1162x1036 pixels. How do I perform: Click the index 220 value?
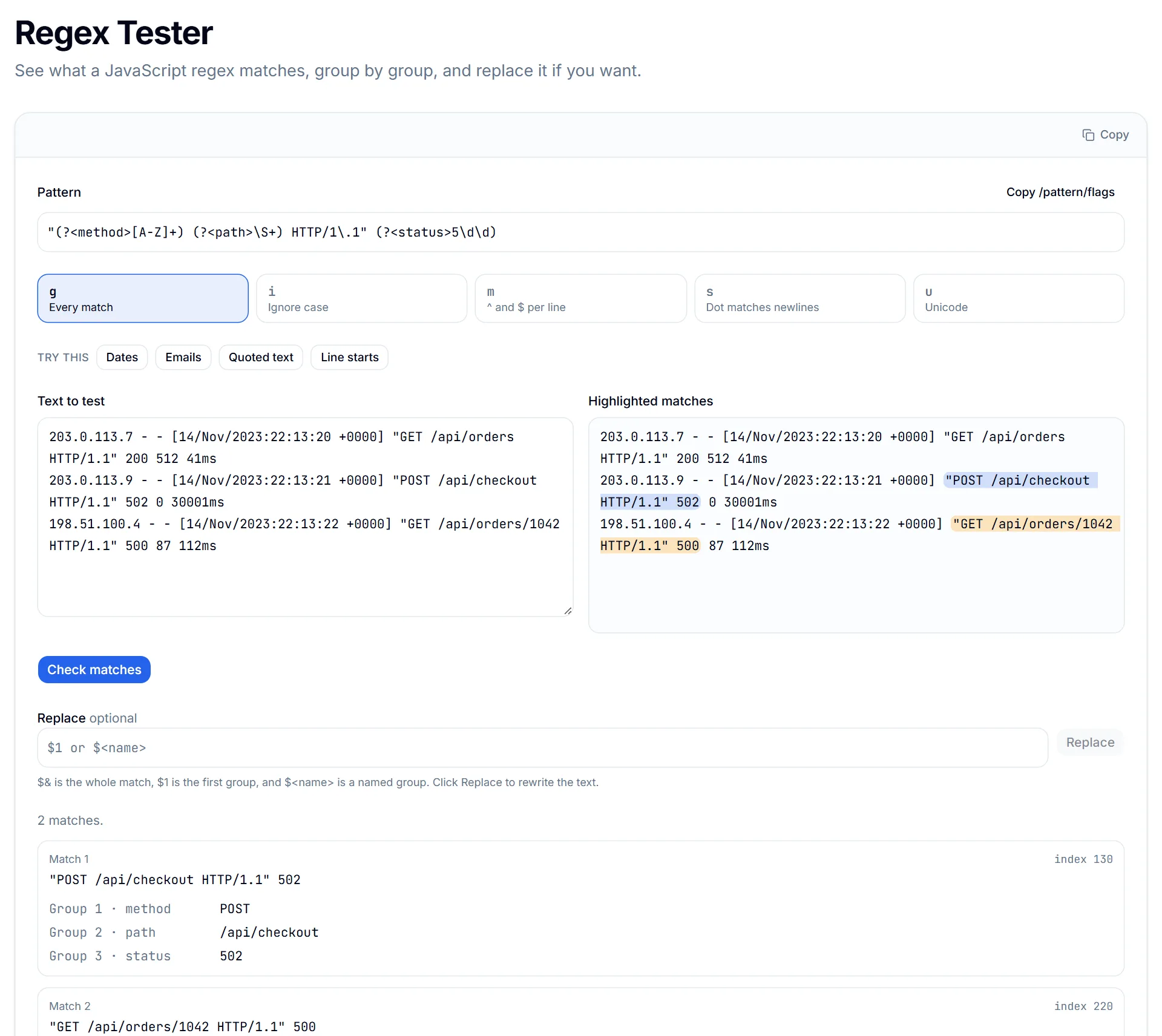[x=1083, y=1006]
